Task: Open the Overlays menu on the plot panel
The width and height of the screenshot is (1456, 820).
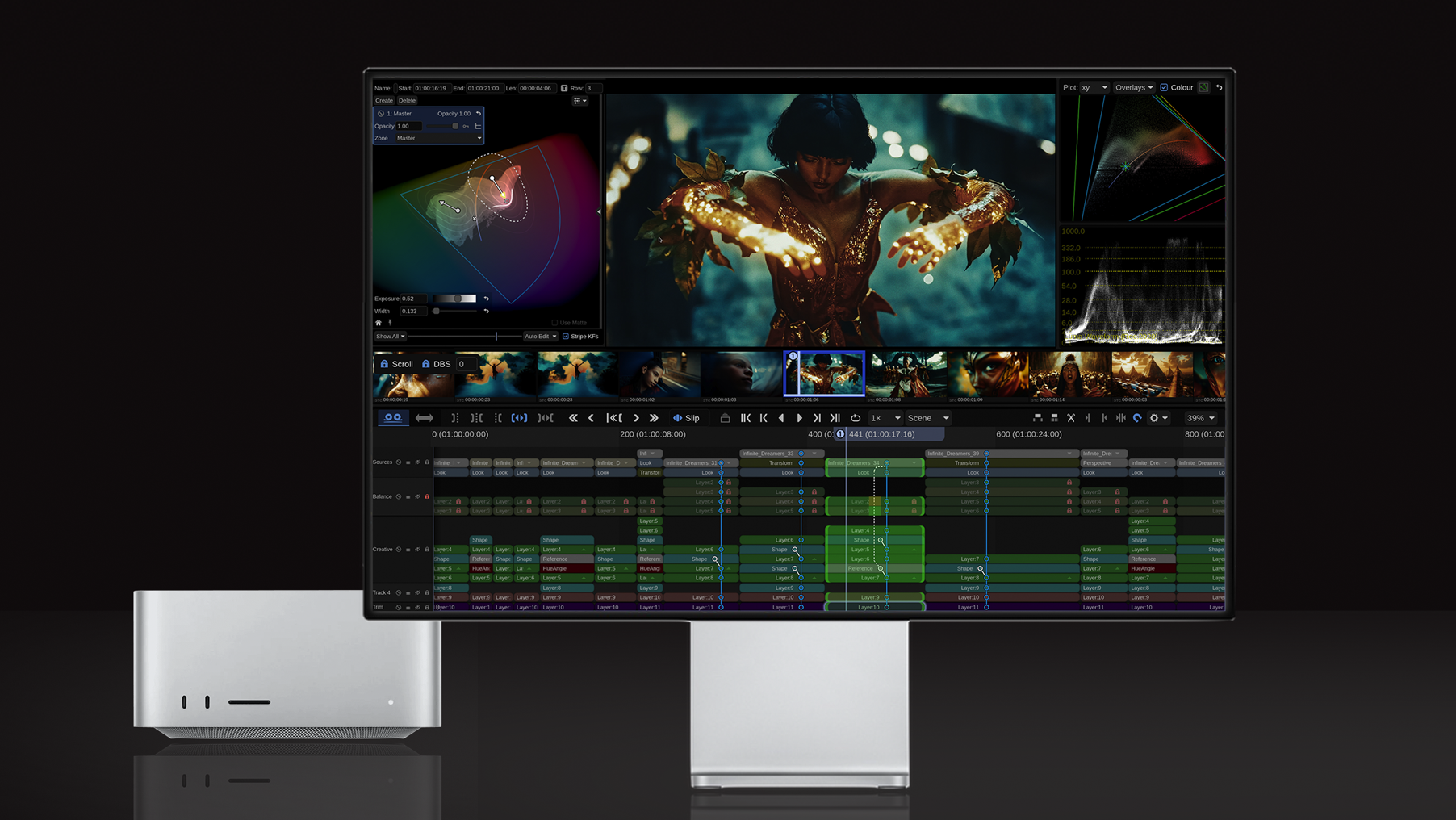Action: pos(1133,87)
